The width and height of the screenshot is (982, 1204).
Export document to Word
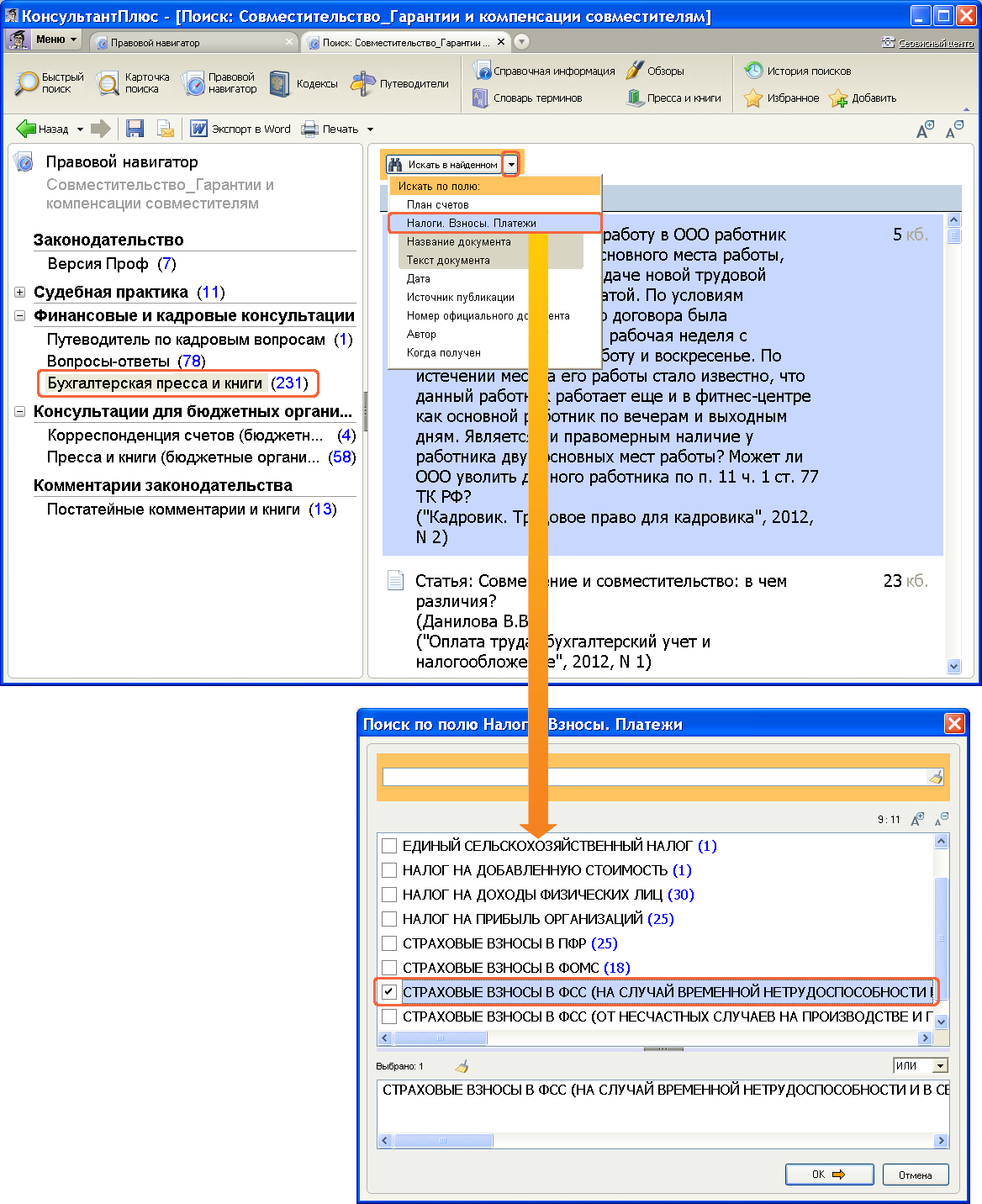tap(240, 129)
